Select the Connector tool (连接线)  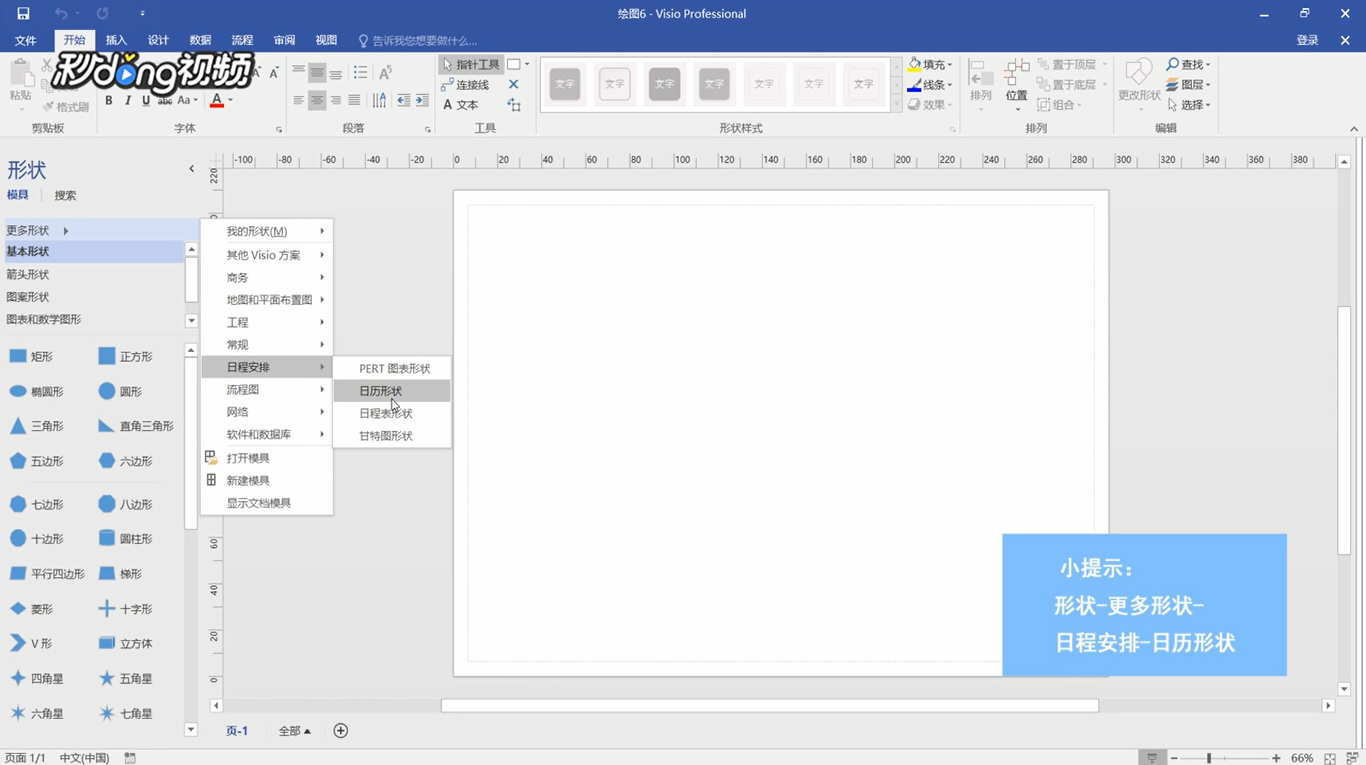coord(466,85)
